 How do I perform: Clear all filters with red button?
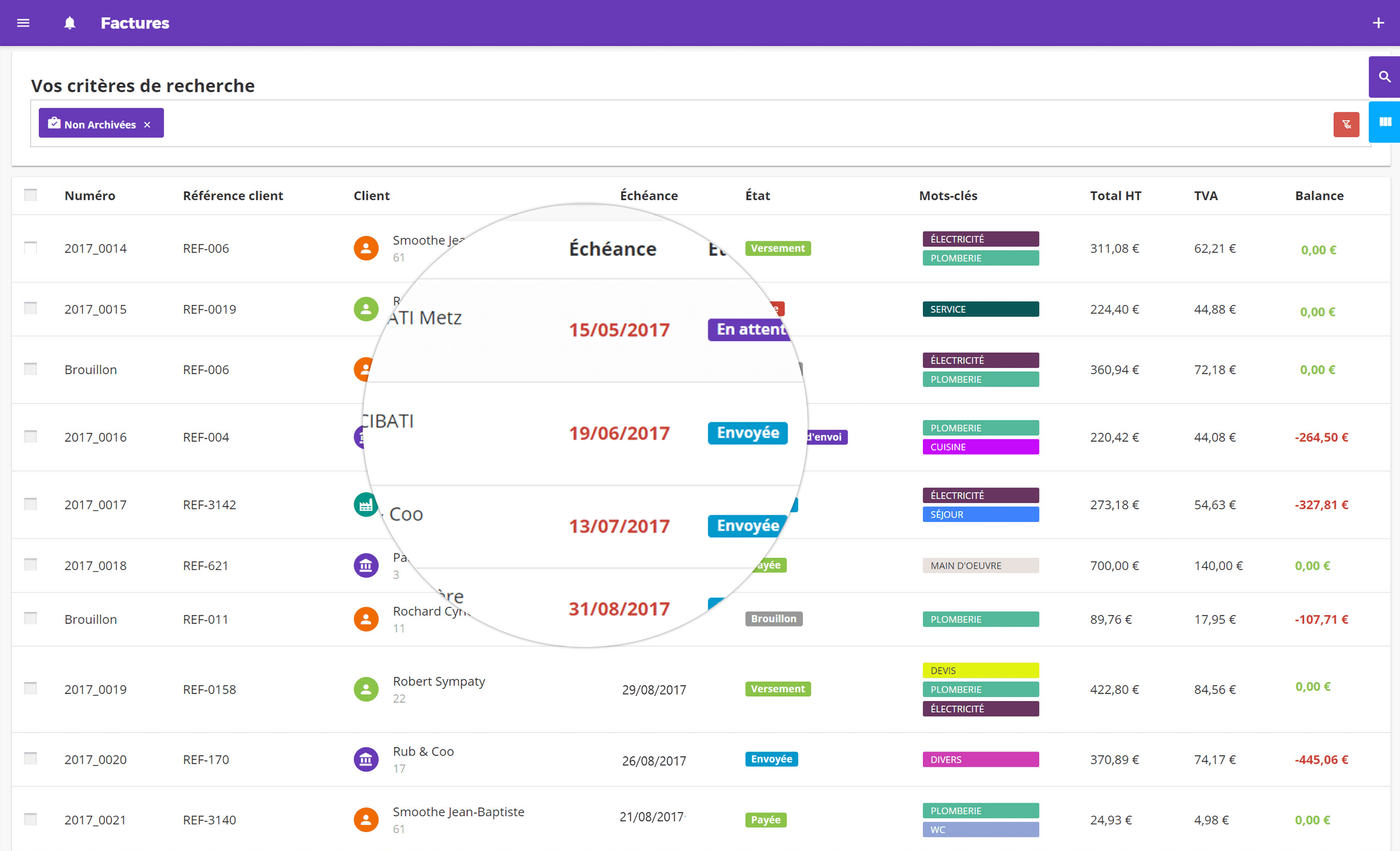coord(1346,125)
